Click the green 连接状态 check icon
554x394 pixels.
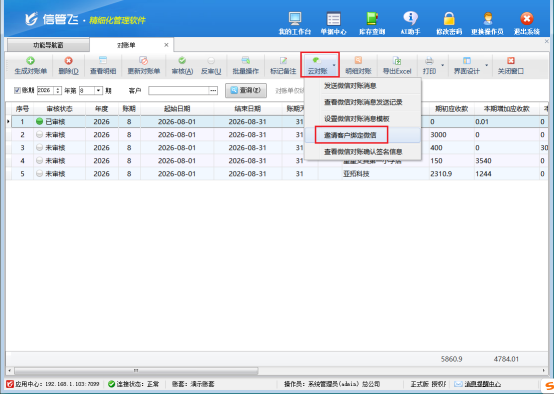(111, 384)
